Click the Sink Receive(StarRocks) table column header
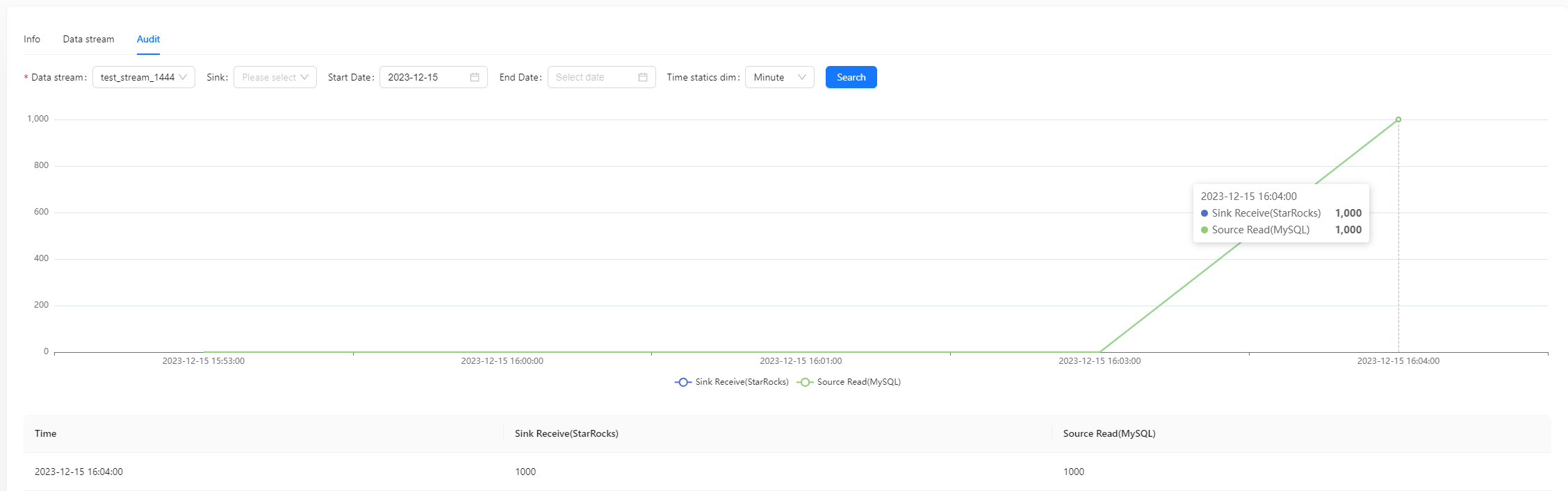Viewport: 1568px width, 491px height. point(566,433)
